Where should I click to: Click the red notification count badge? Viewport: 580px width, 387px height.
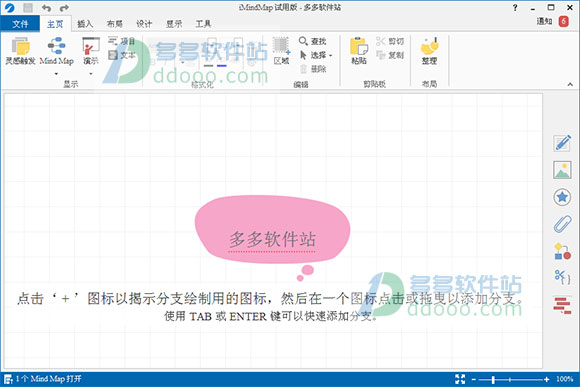point(564,21)
